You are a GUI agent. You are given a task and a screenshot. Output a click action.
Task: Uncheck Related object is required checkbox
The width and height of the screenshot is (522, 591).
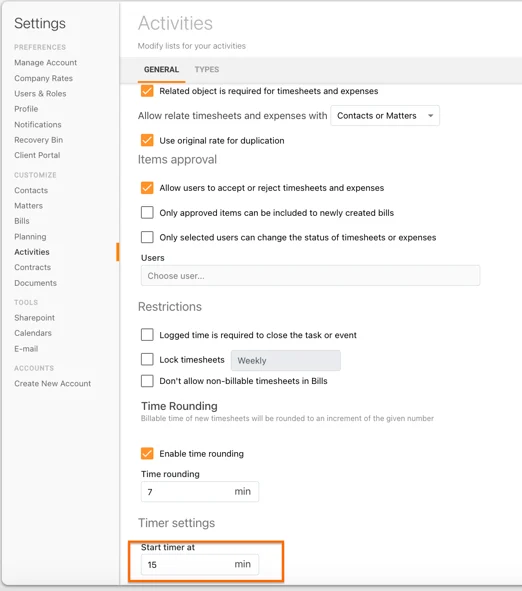tap(147, 91)
